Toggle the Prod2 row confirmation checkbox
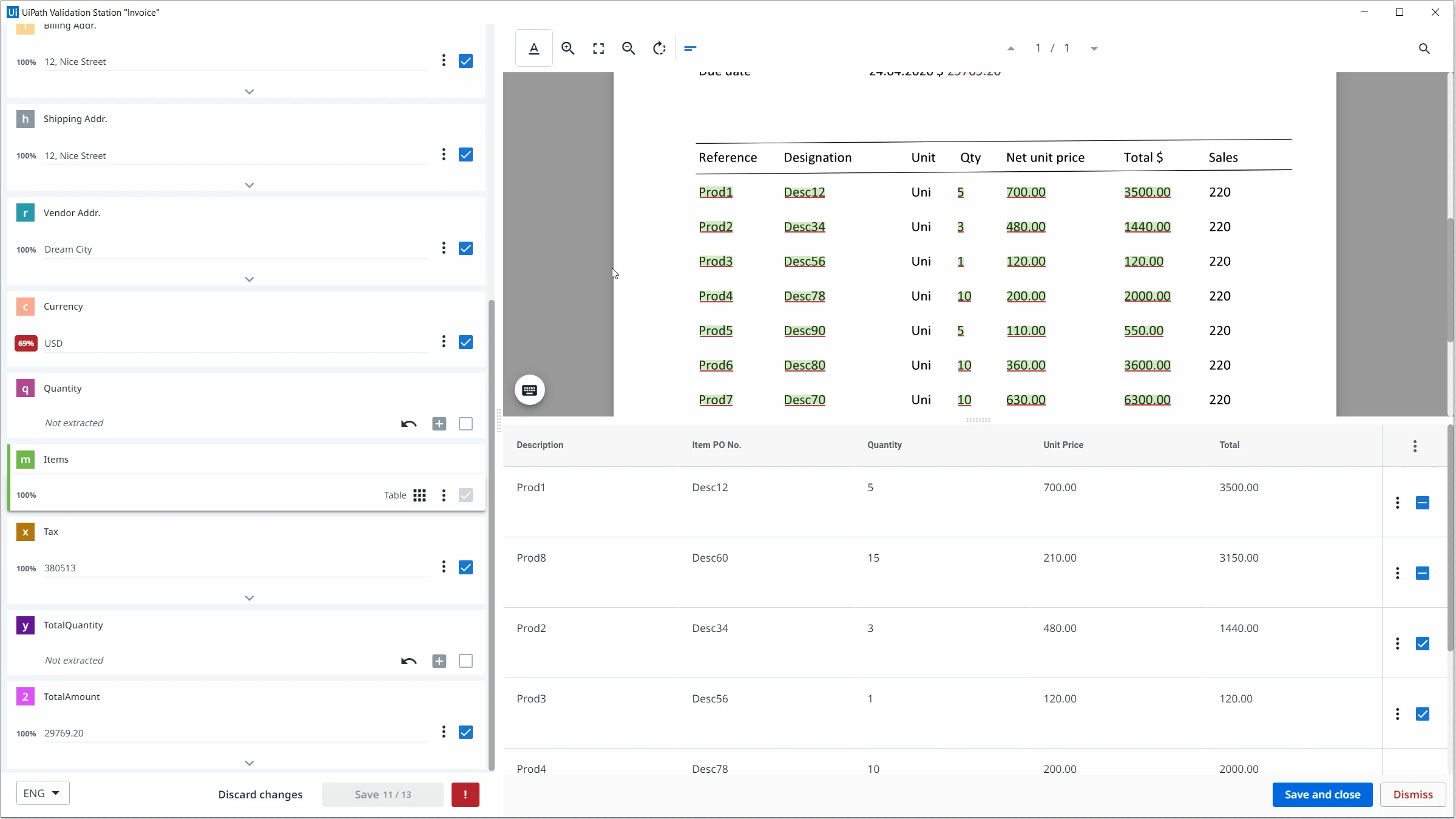 click(1423, 644)
